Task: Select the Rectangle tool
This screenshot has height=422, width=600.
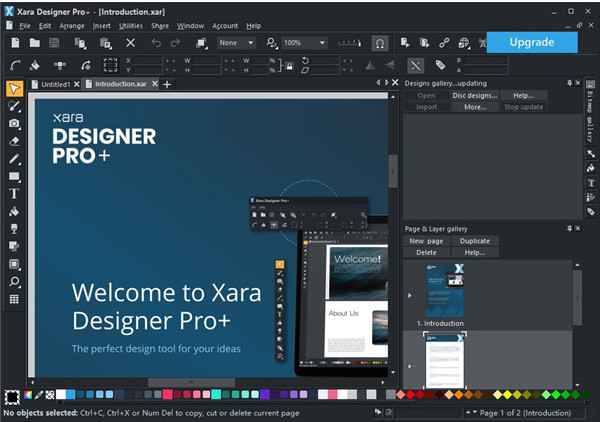Action: [14, 176]
